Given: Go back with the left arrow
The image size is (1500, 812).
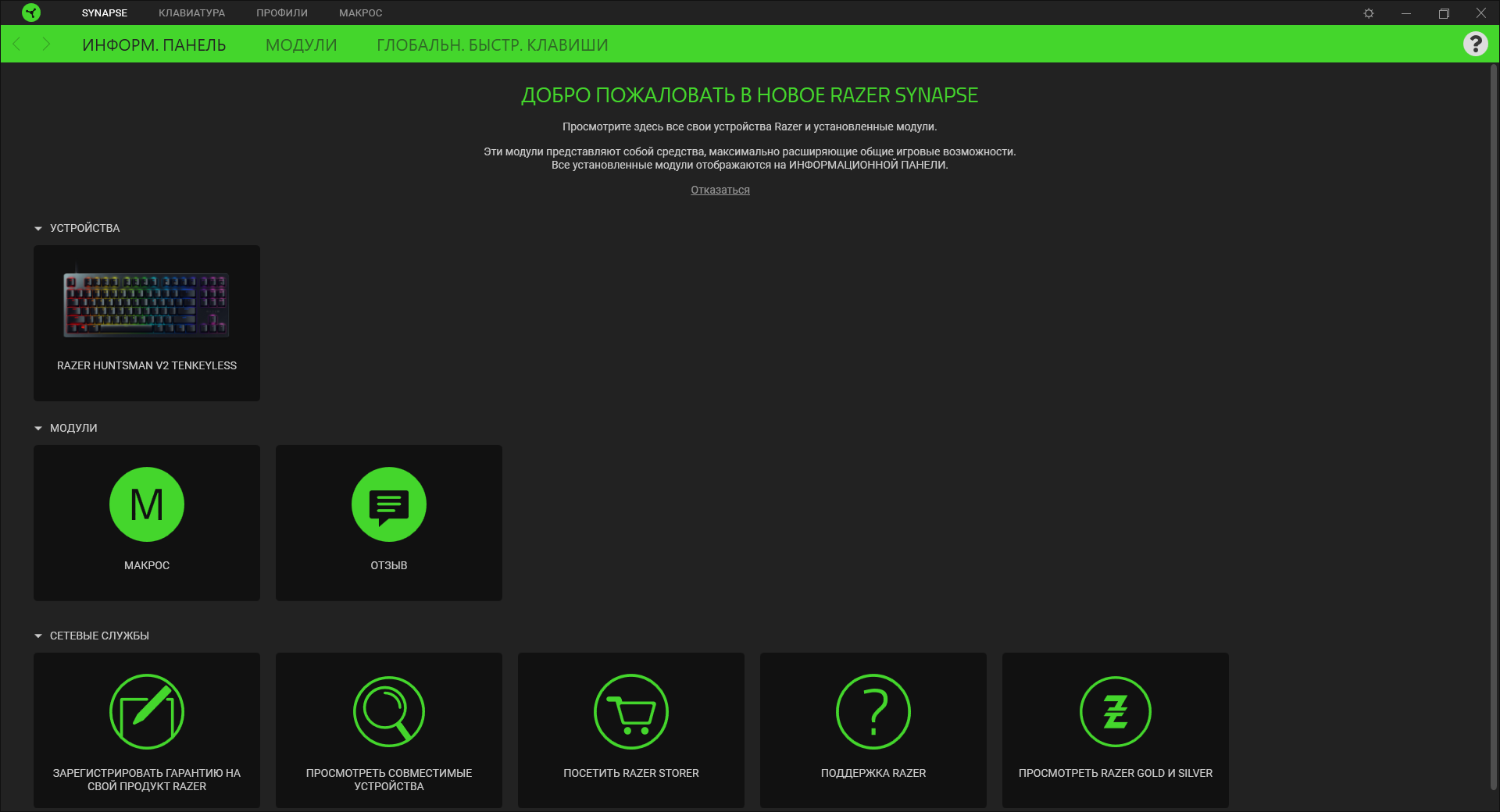Looking at the screenshot, I should click(17, 44).
